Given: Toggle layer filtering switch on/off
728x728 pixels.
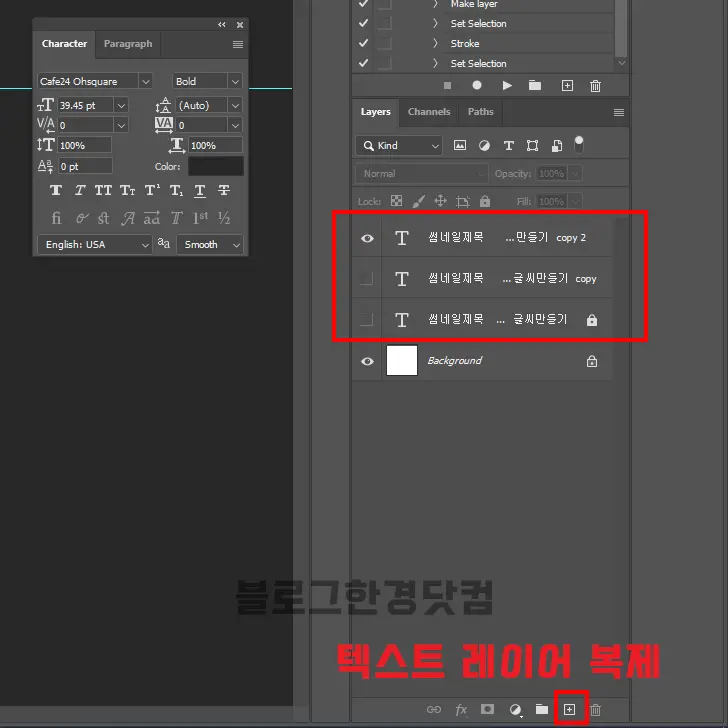Looking at the screenshot, I should pos(579,144).
